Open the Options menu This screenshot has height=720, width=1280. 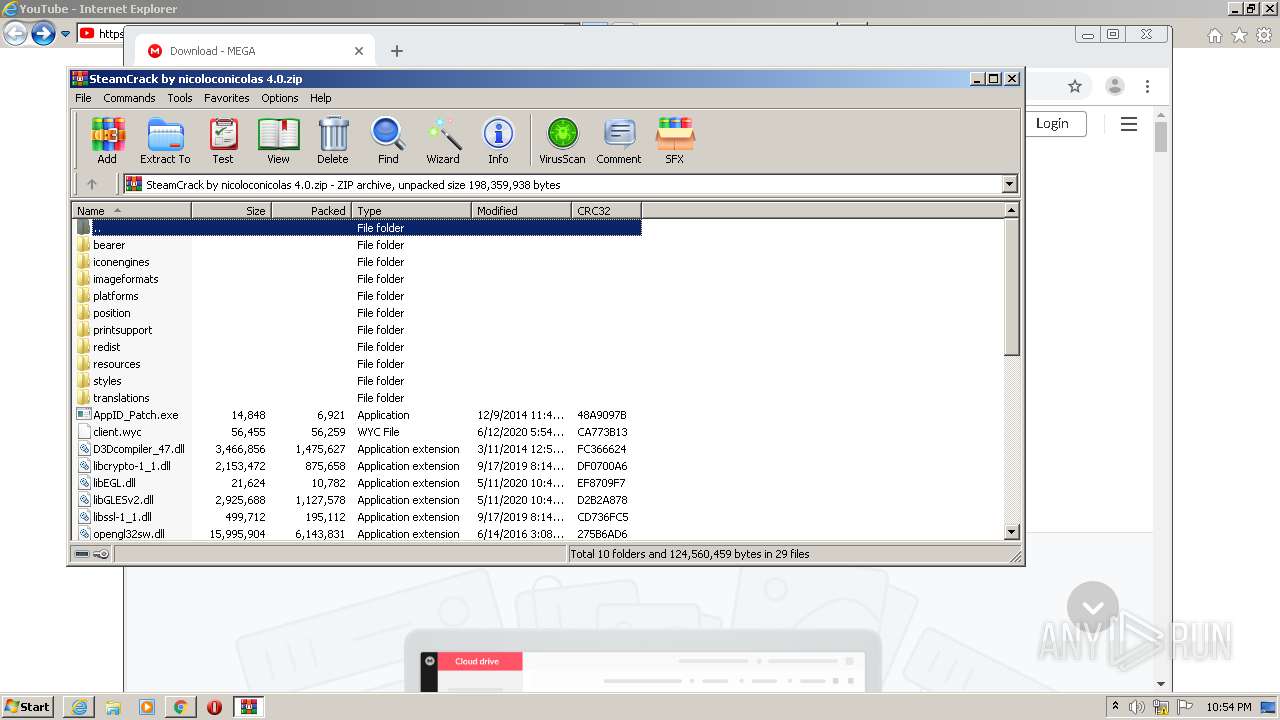tap(280, 98)
